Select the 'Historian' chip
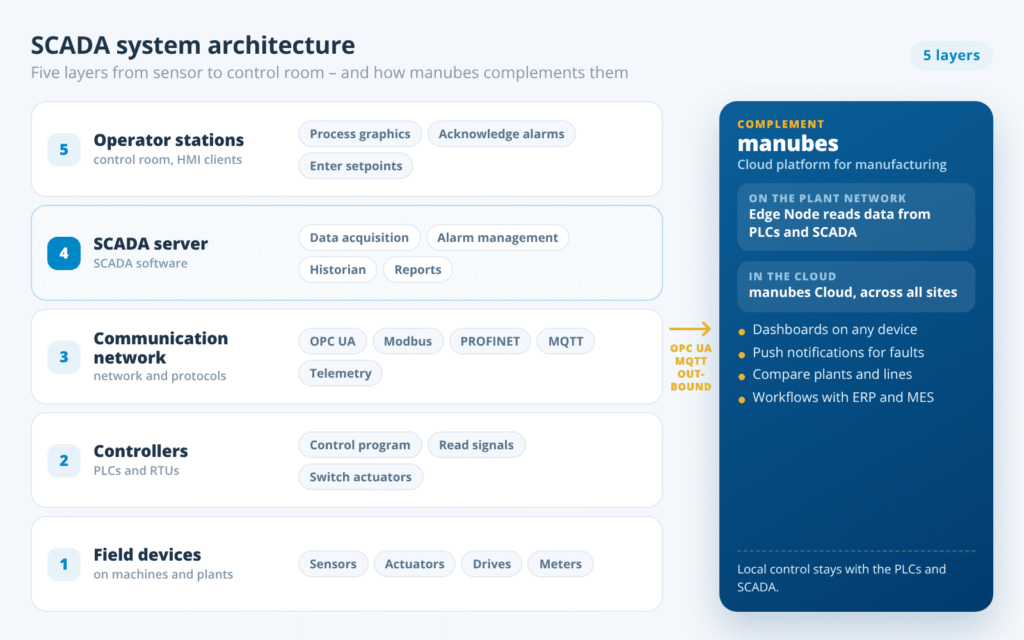Screen dimensions: 1024x640 pos(338,270)
